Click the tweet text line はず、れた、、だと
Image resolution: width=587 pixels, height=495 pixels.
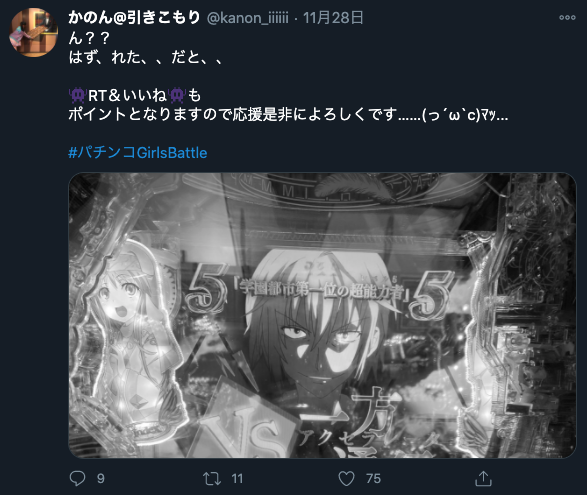click(x=146, y=57)
